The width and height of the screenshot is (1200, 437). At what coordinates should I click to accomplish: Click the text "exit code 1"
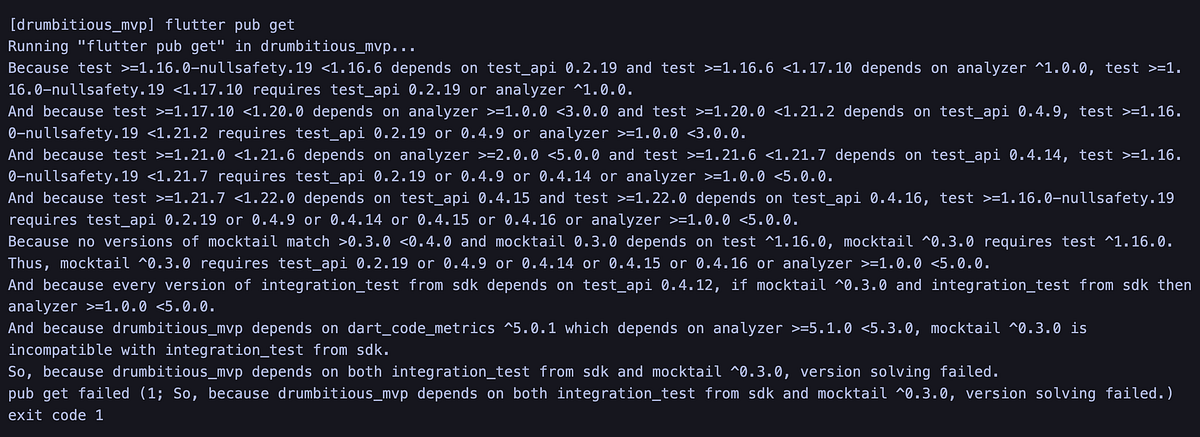[x=55, y=415]
